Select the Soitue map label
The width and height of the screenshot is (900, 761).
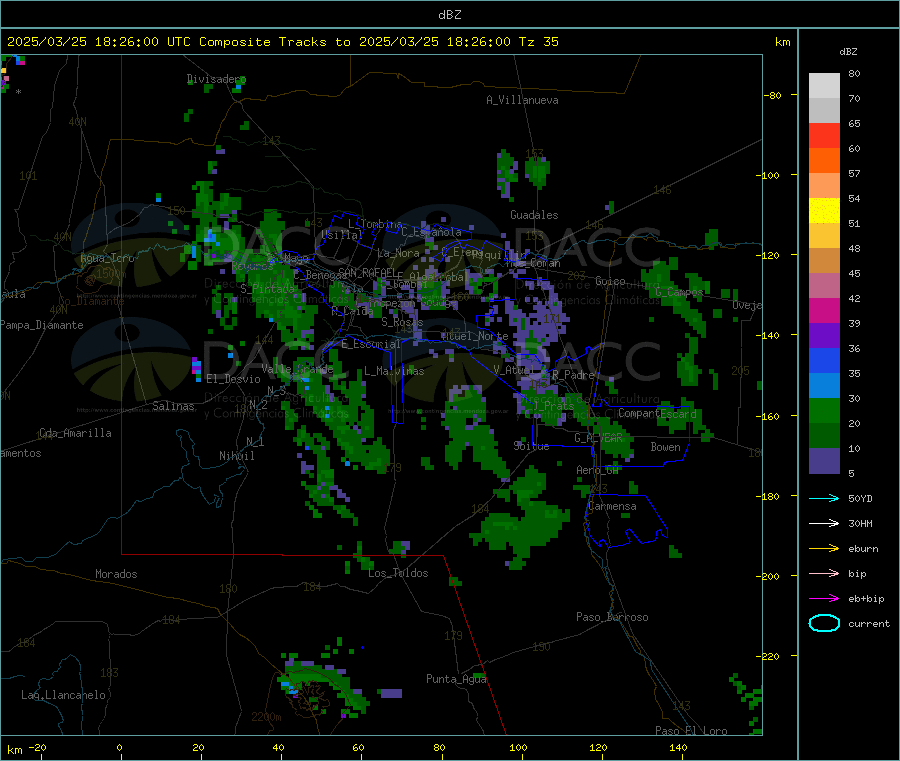531,445
